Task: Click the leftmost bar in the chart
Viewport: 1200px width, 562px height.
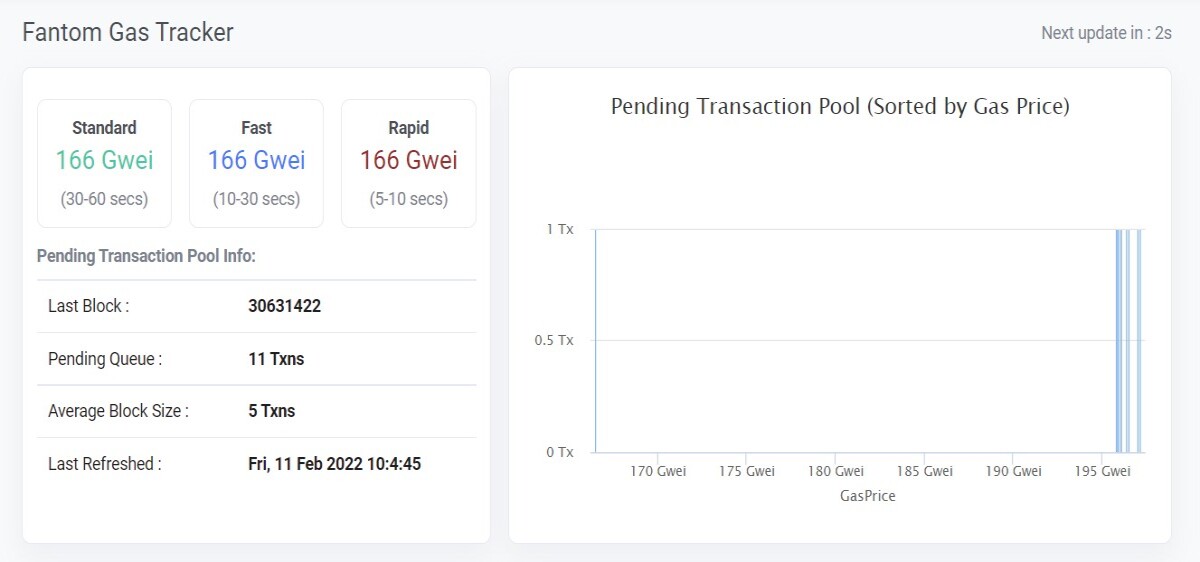Action: pos(596,340)
